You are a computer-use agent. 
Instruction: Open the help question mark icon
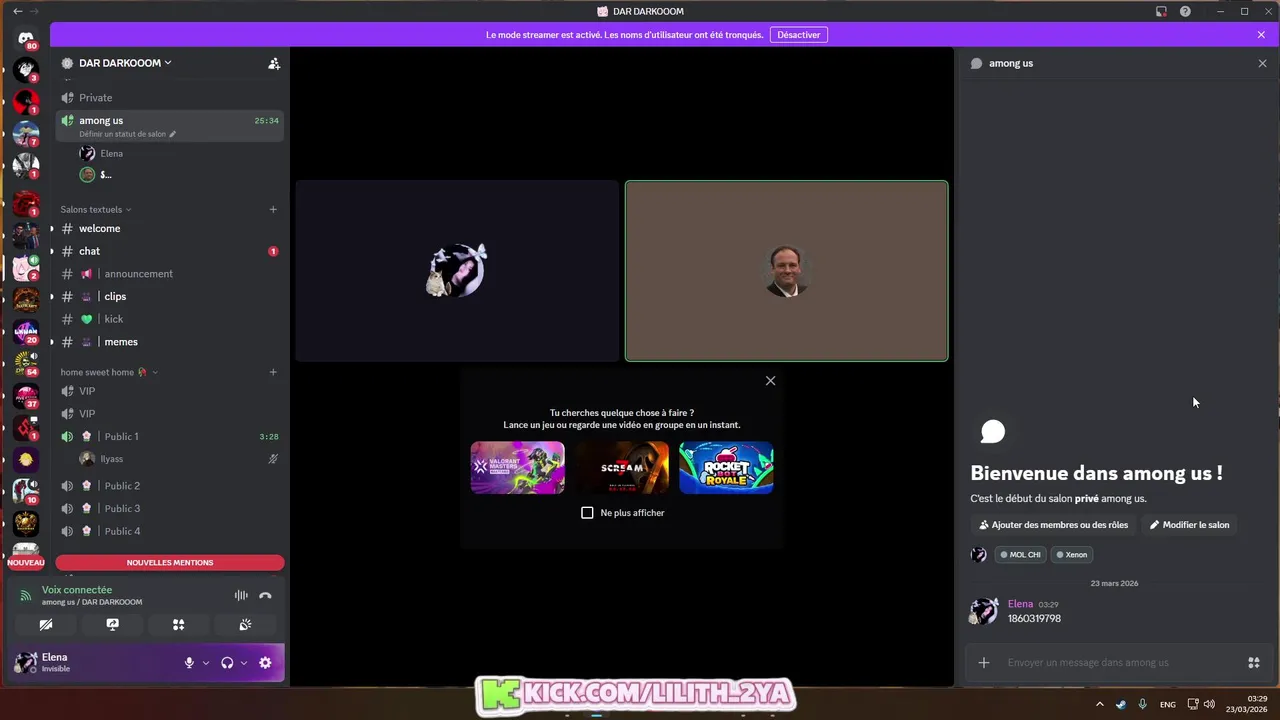1185,11
